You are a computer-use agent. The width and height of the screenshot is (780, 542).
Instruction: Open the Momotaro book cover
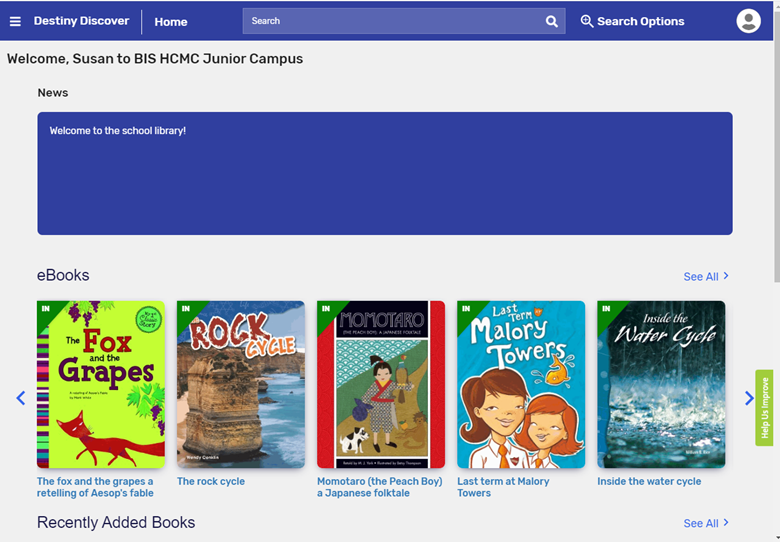(381, 384)
